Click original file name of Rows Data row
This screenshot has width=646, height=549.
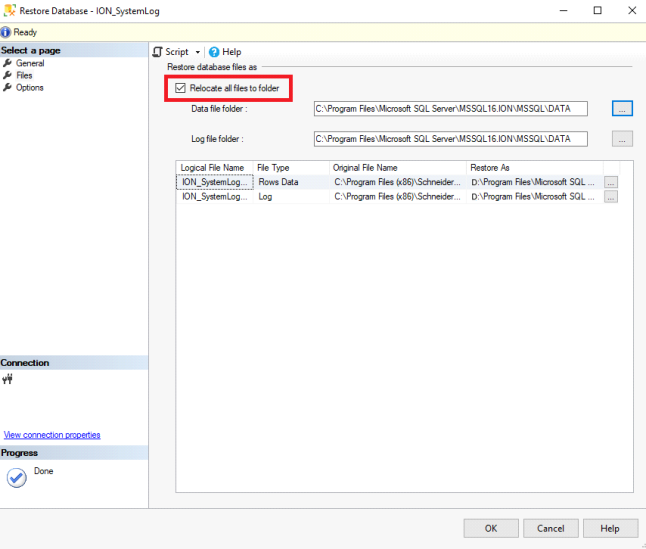(398, 182)
